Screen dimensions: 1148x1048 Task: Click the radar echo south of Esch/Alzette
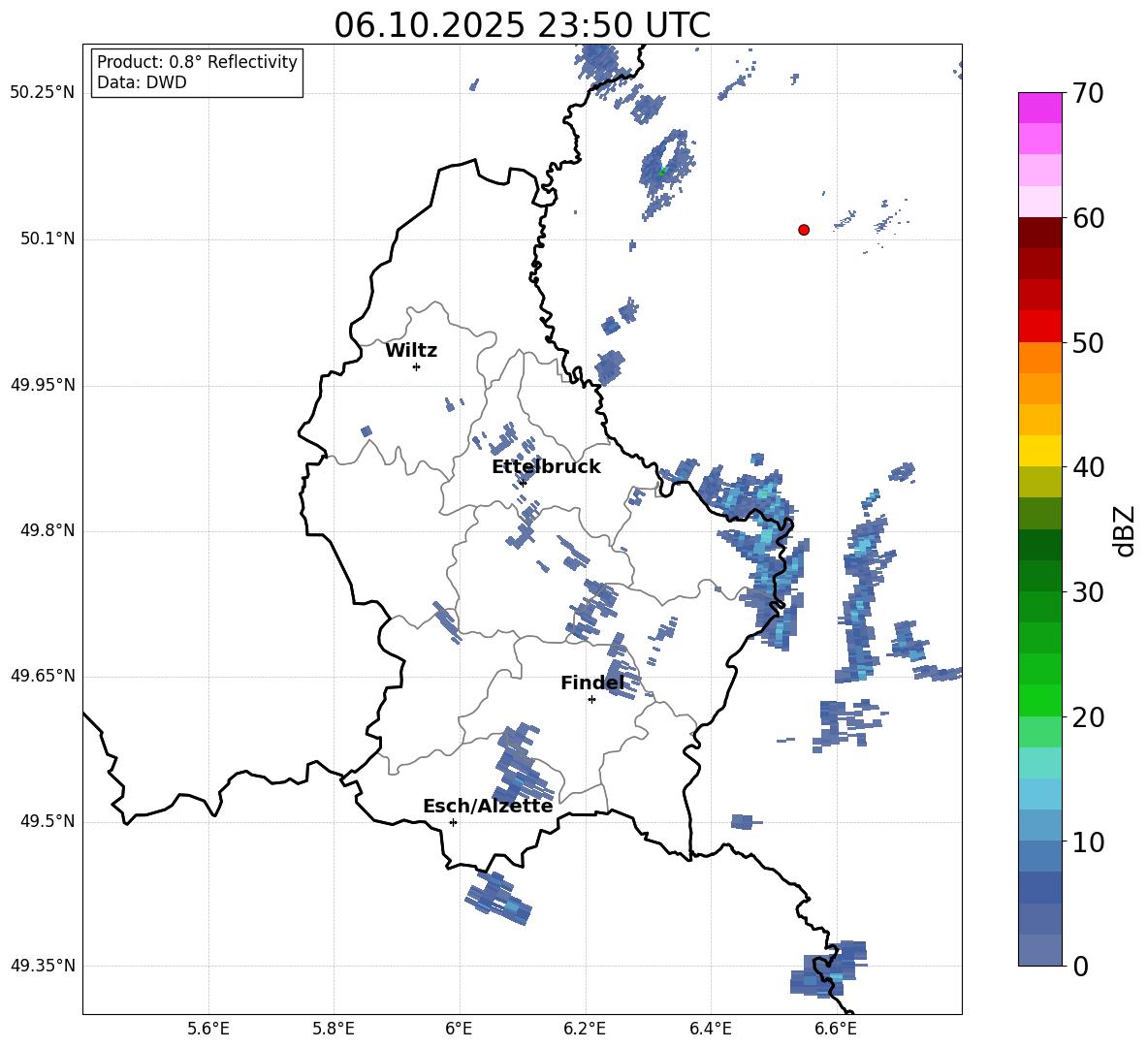click(x=498, y=899)
